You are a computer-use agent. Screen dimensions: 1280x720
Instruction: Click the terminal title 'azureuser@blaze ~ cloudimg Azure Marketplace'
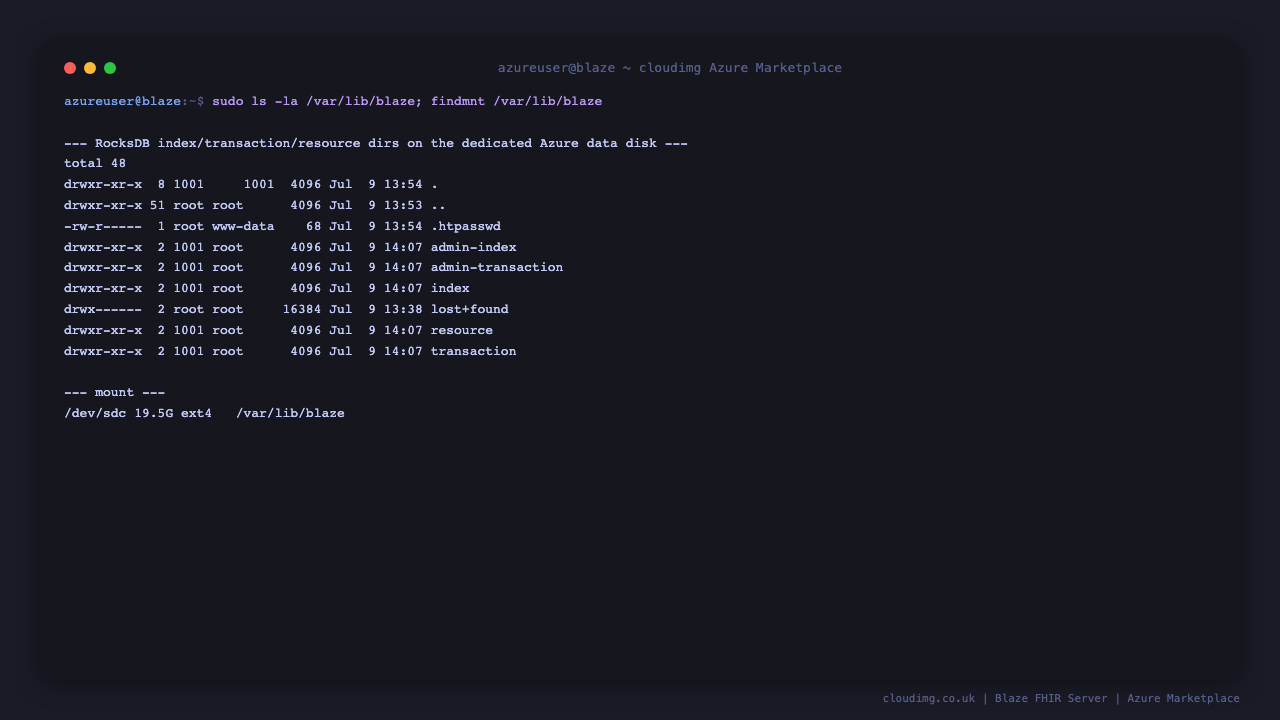(x=670, y=68)
